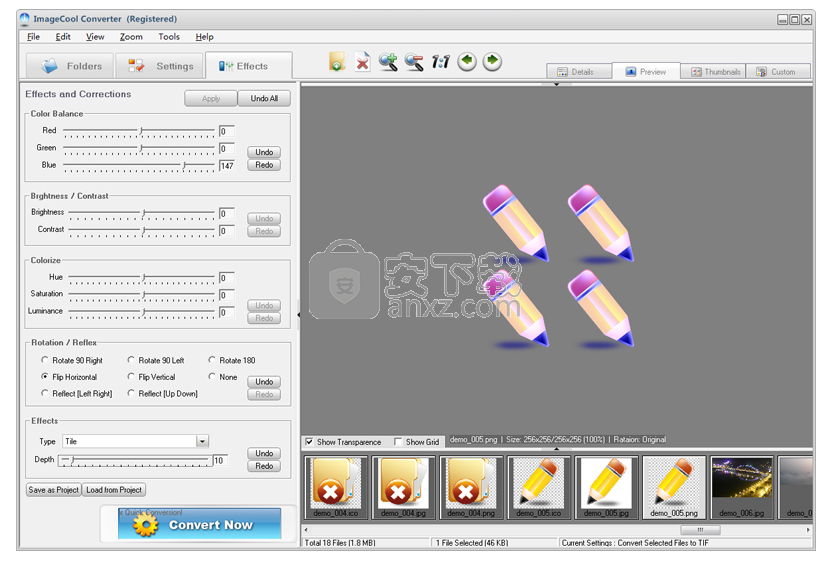Click the remove file red X icon
Image resolution: width=835 pixels, height=561 pixels.
(362, 62)
